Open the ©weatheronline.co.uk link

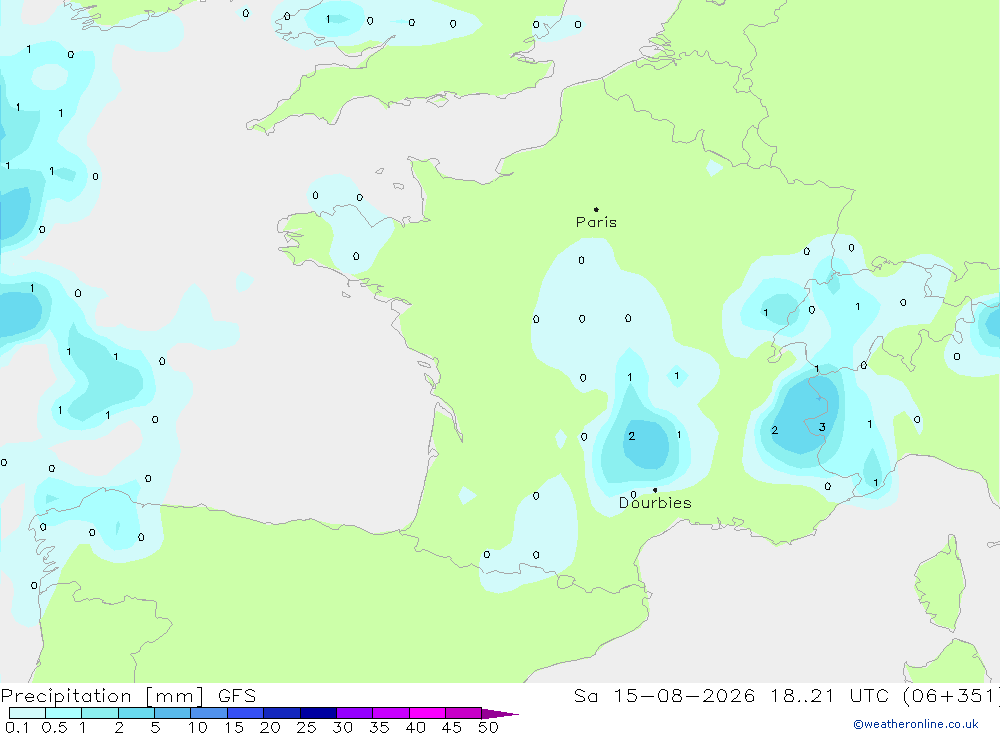pyautogui.click(x=916, y=724)
